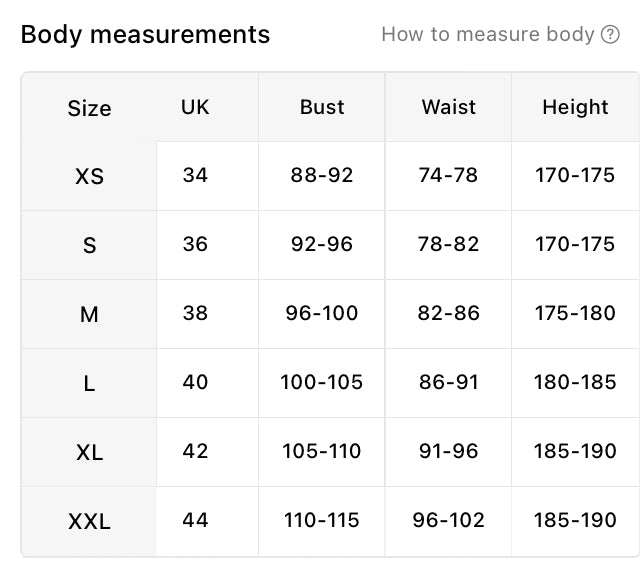
Task: Click the UK size 44 cell
Action: pos(195,520)
